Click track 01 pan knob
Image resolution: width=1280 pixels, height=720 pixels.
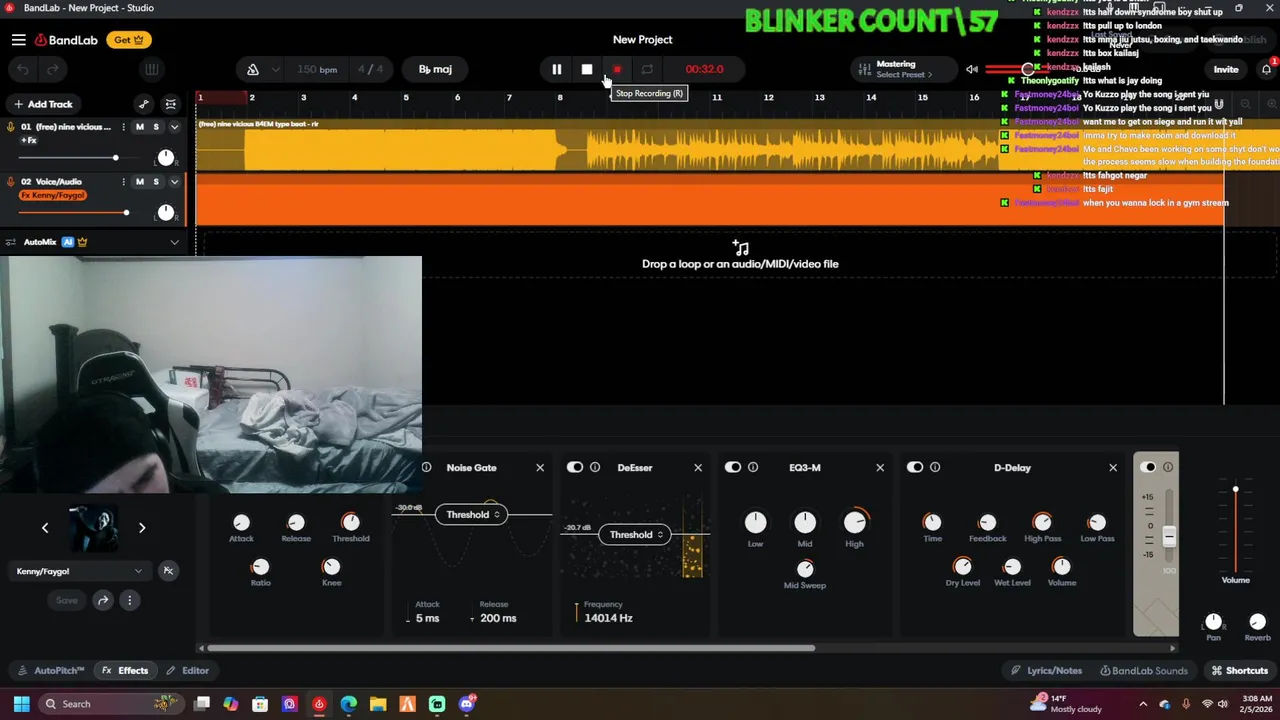point(166,158)
